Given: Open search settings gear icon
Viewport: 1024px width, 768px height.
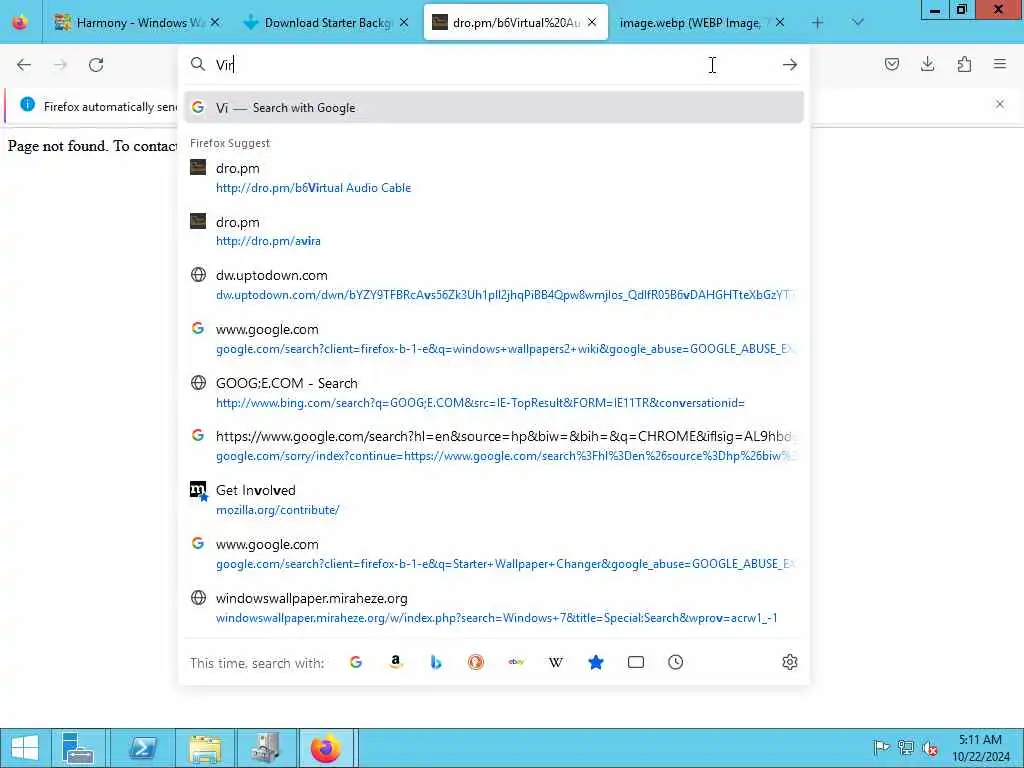Looking at the screenshot, I should coord(790,662).
